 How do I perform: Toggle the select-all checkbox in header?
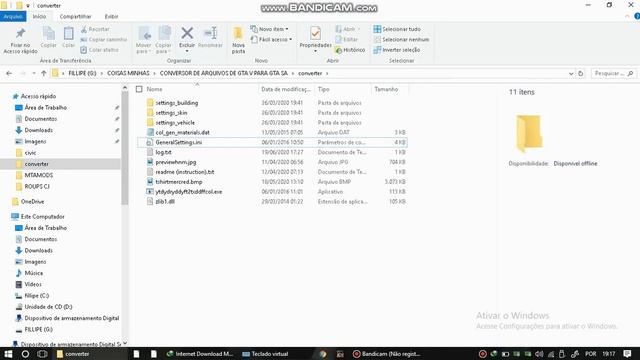tap(139, 89)
